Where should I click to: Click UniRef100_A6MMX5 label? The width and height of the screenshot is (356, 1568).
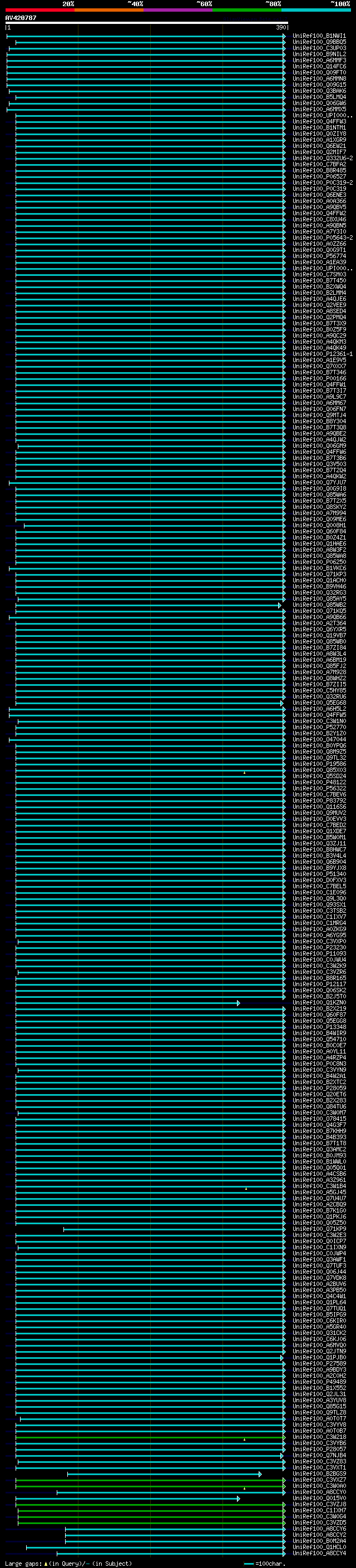(319, 109)
